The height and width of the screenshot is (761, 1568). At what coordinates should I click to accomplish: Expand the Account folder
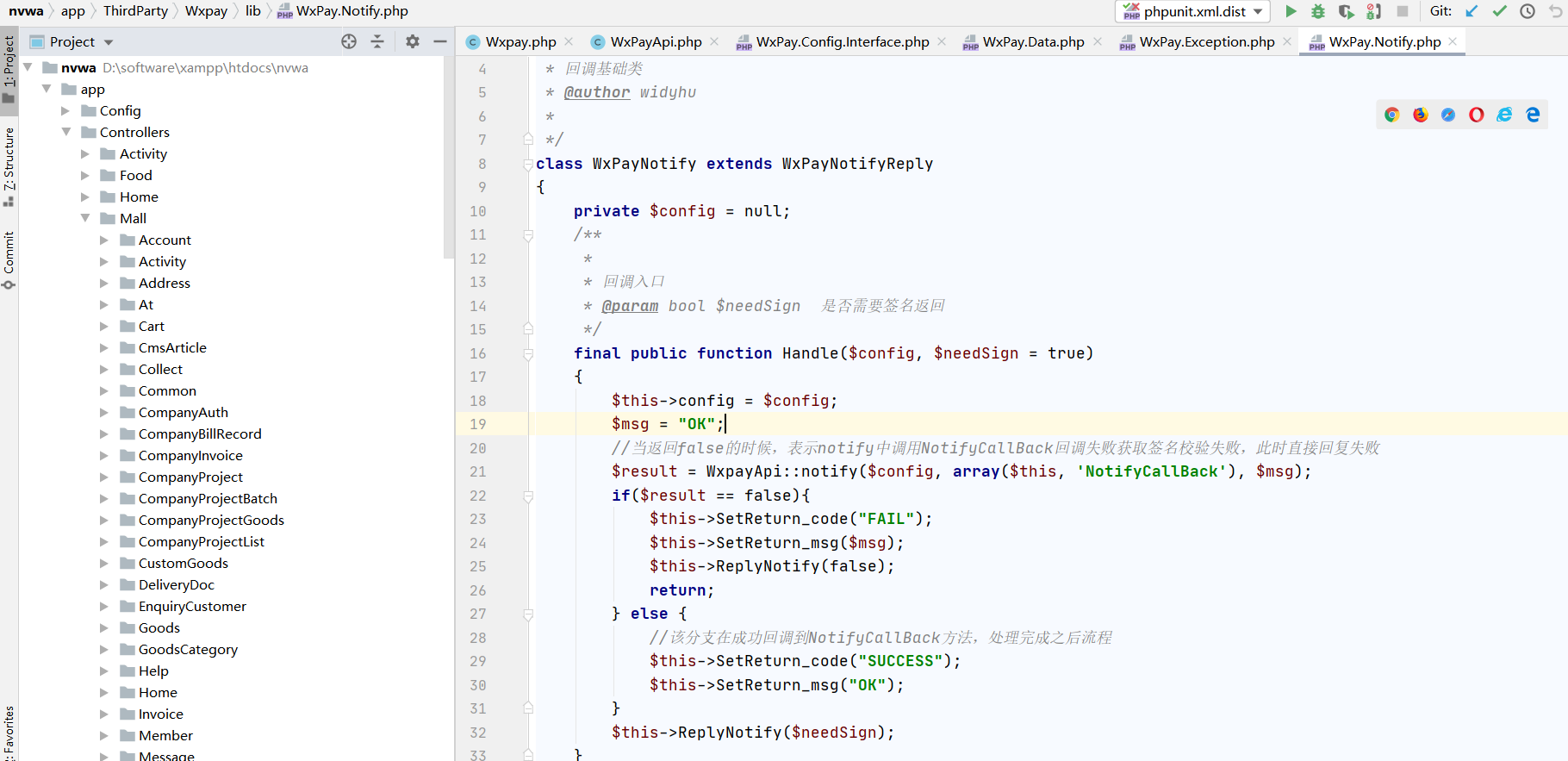click(x=104, y=240)
